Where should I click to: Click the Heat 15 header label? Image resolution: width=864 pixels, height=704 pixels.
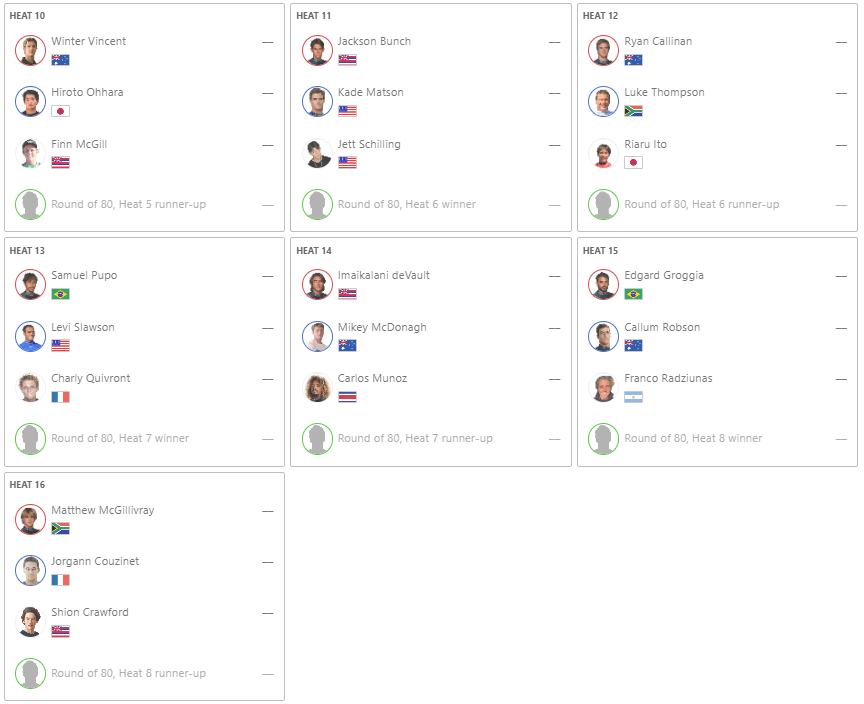pos(600,250)
